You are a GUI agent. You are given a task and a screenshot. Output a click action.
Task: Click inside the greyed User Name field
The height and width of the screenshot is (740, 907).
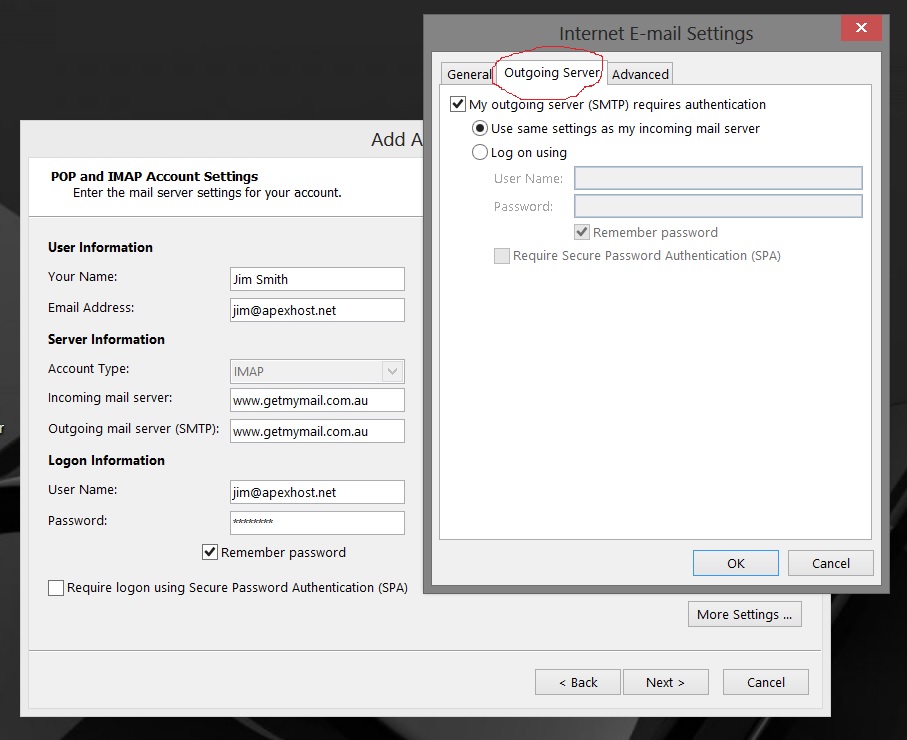(x=717, y=177)
